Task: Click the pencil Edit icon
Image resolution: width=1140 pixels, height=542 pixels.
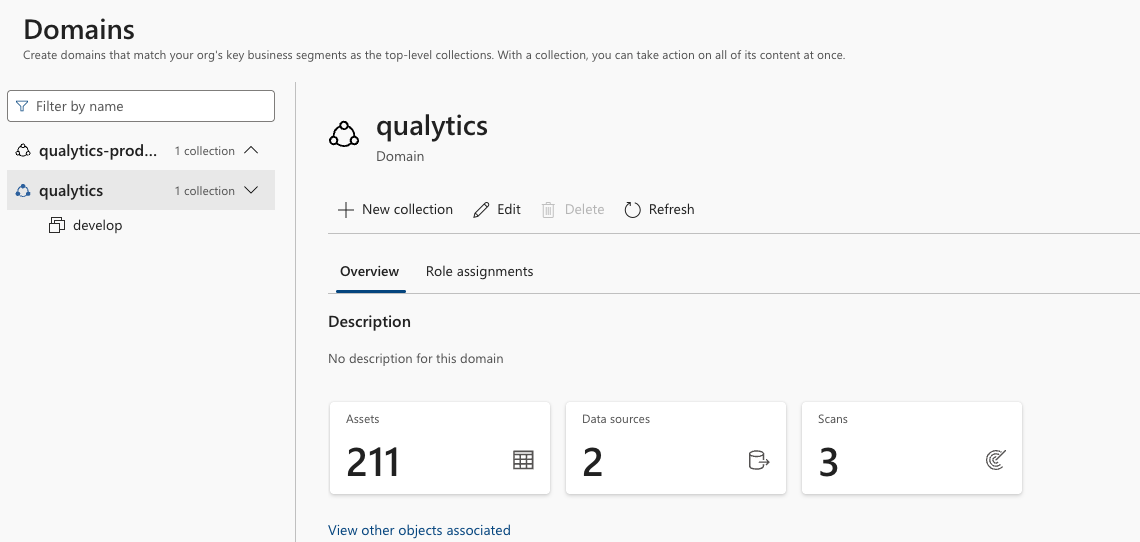Action: click(x=482, y=210)
